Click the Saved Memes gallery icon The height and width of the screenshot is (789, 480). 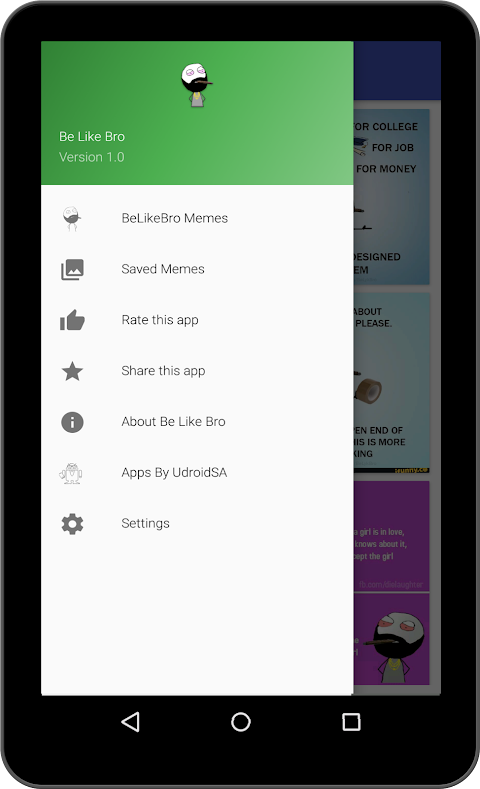pyautogui.click(x=72, y=269)
